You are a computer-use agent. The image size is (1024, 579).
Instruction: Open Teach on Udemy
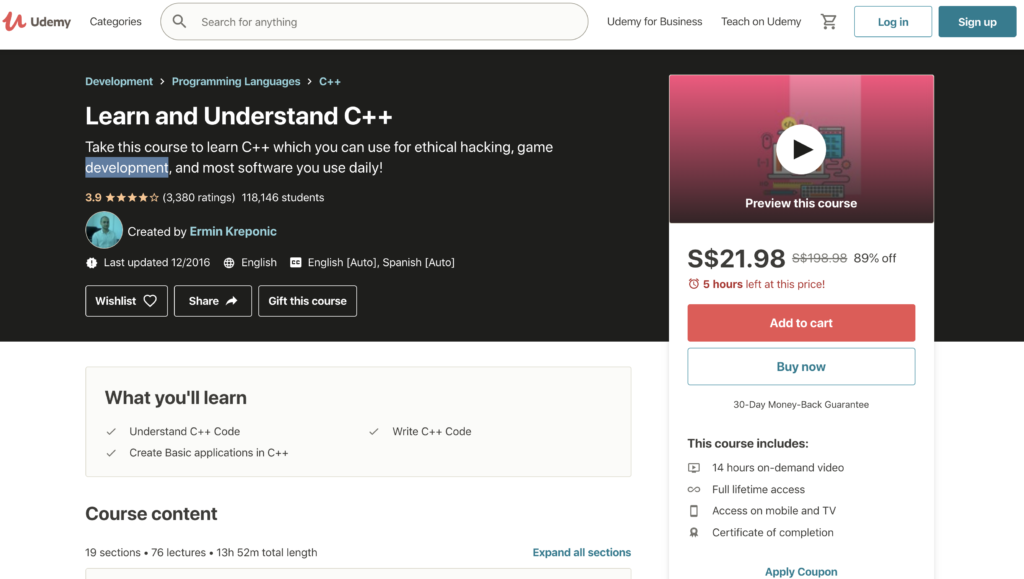click(x=761, y=22)
